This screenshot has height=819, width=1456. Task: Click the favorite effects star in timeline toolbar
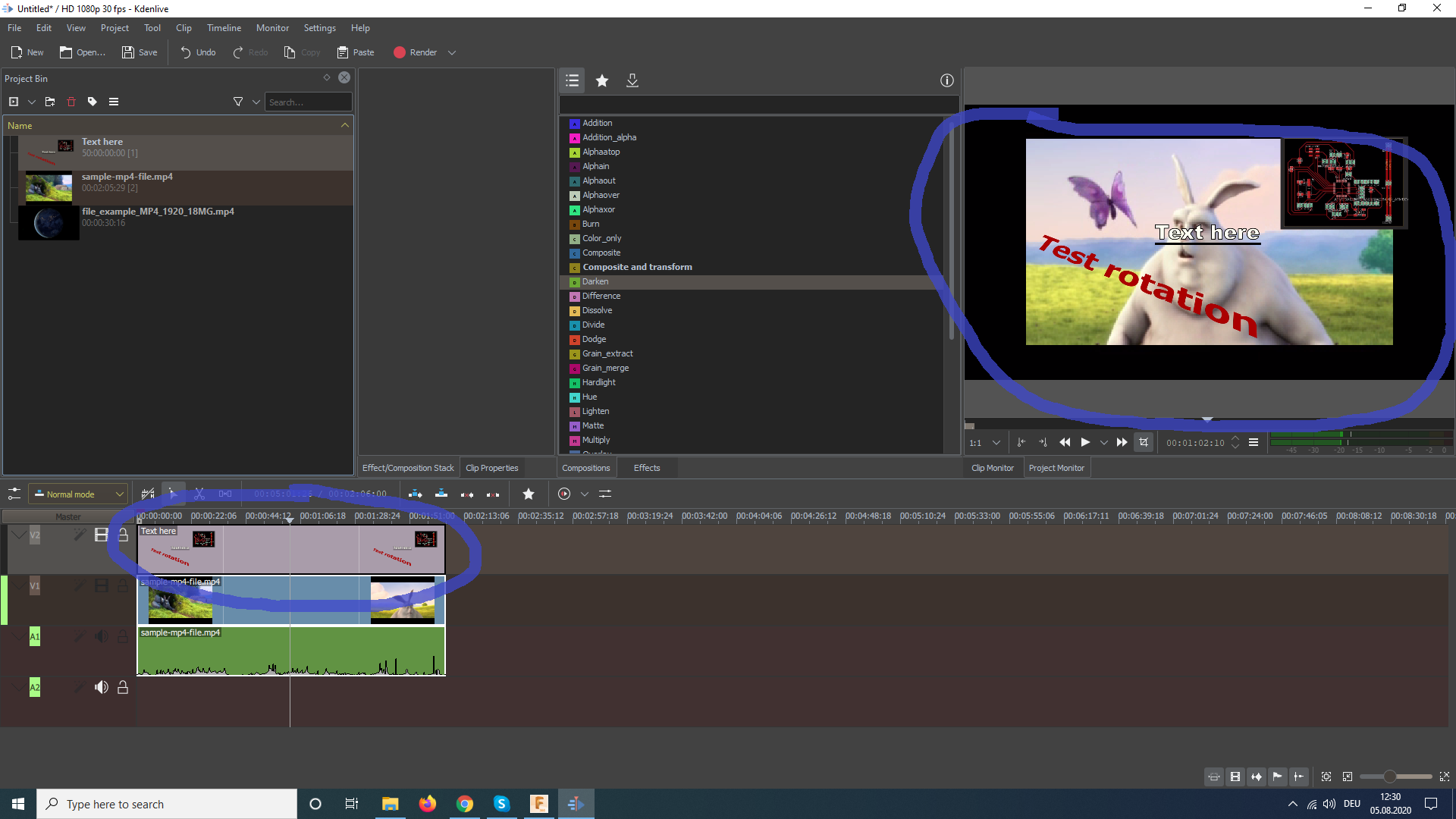click(x=529, y=494)
